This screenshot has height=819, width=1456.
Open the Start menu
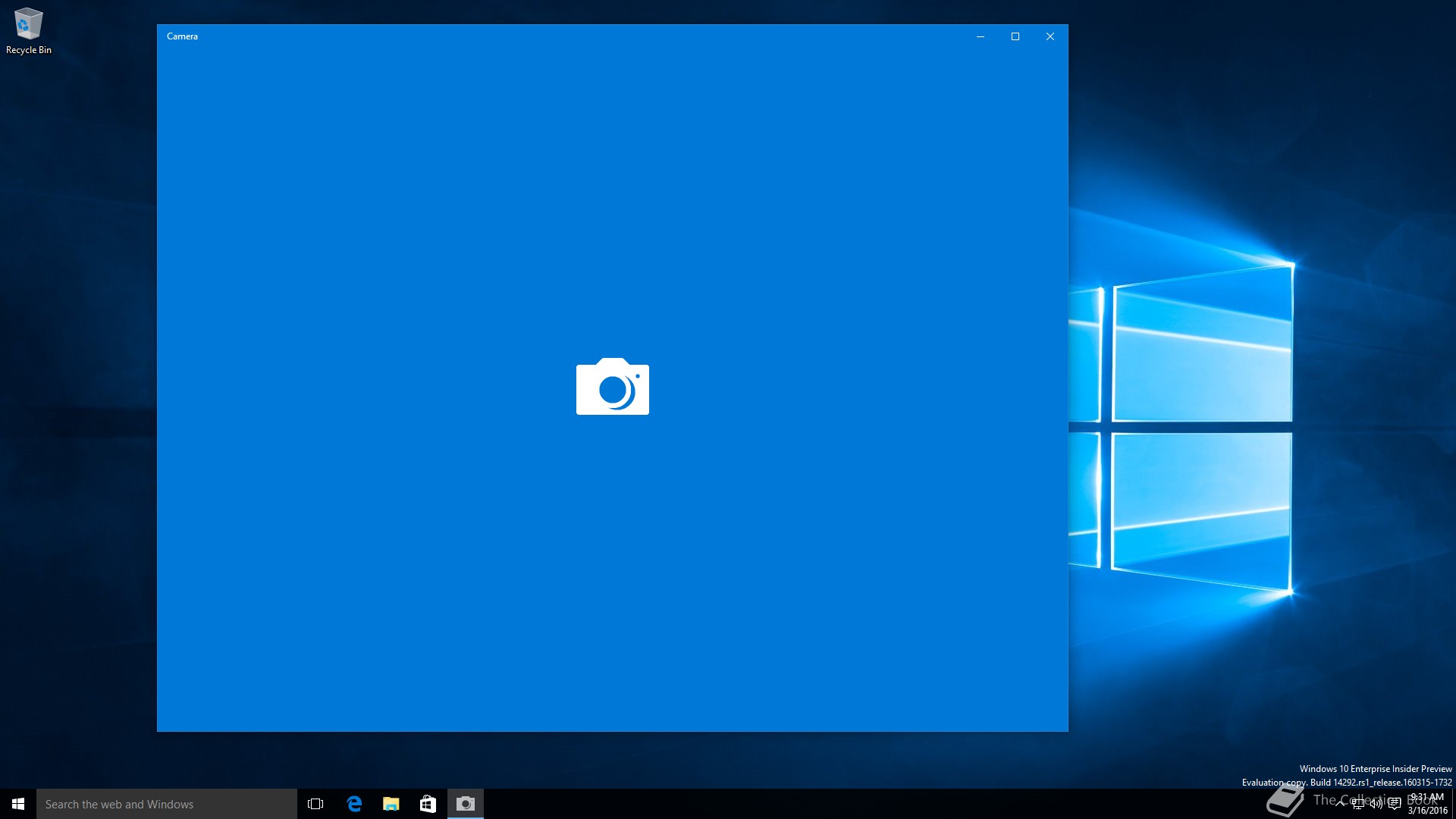coord(18,804)
